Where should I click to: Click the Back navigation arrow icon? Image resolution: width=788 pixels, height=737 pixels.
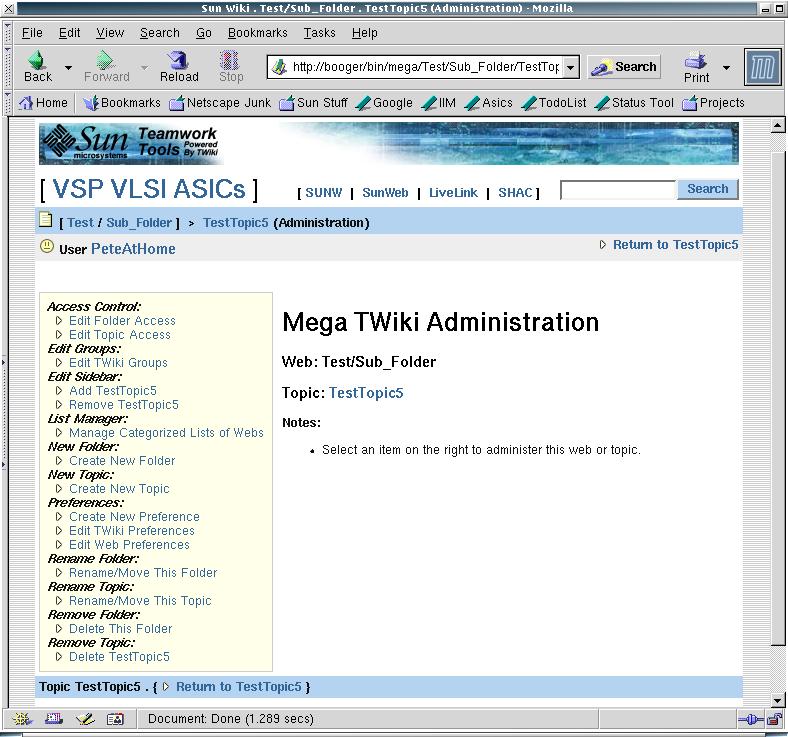click(x=37, y=62)
